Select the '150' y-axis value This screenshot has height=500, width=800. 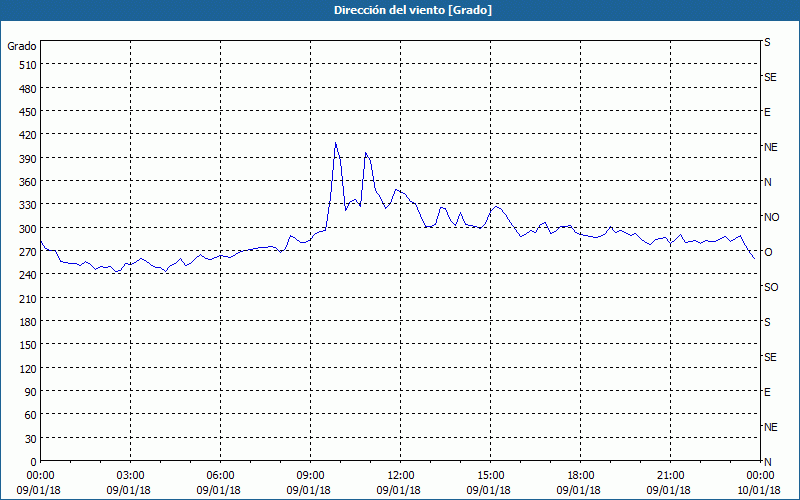point(28,345)
